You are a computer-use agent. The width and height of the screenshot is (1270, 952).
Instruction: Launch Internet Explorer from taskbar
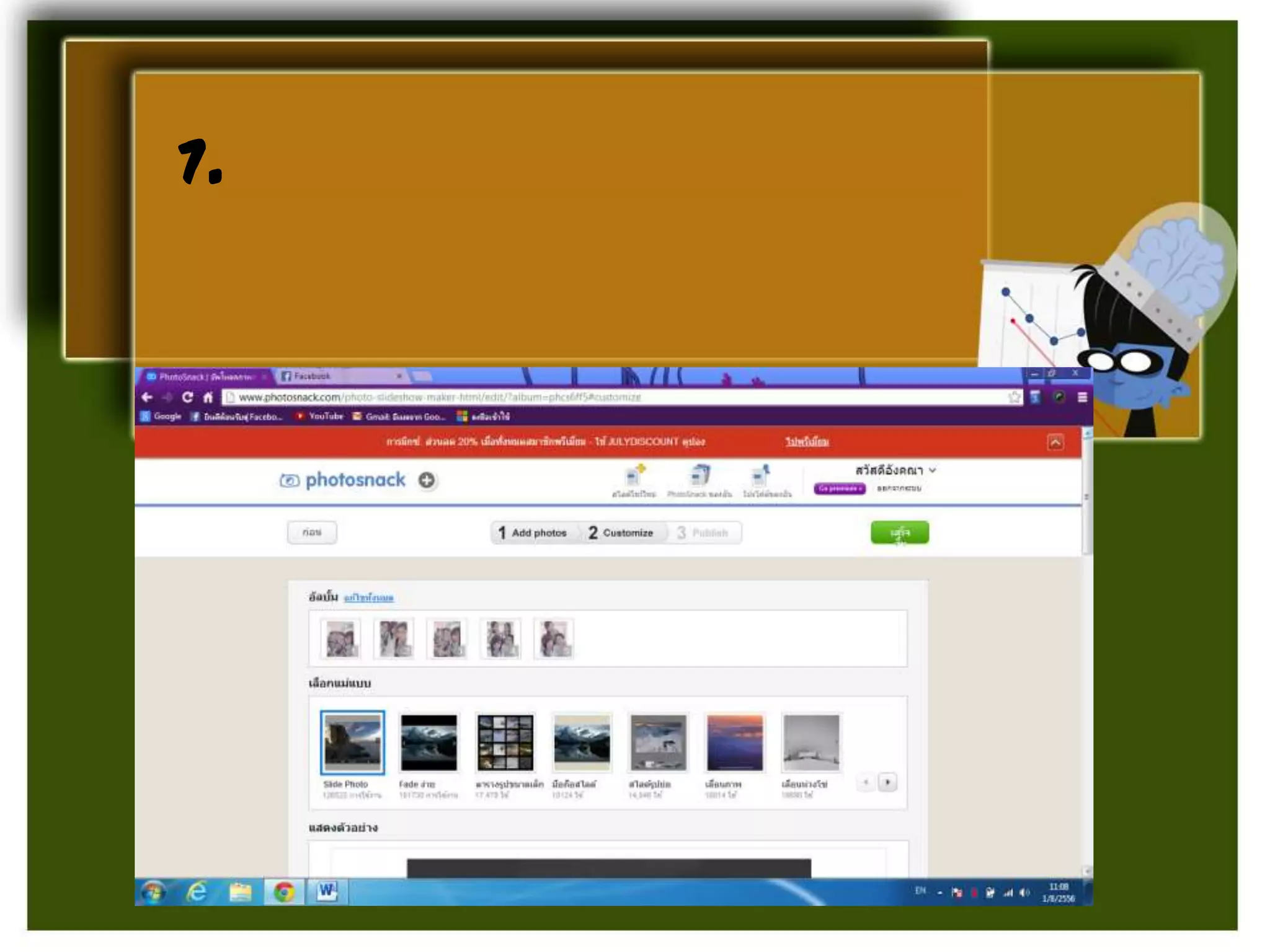(x=197, y=892)
